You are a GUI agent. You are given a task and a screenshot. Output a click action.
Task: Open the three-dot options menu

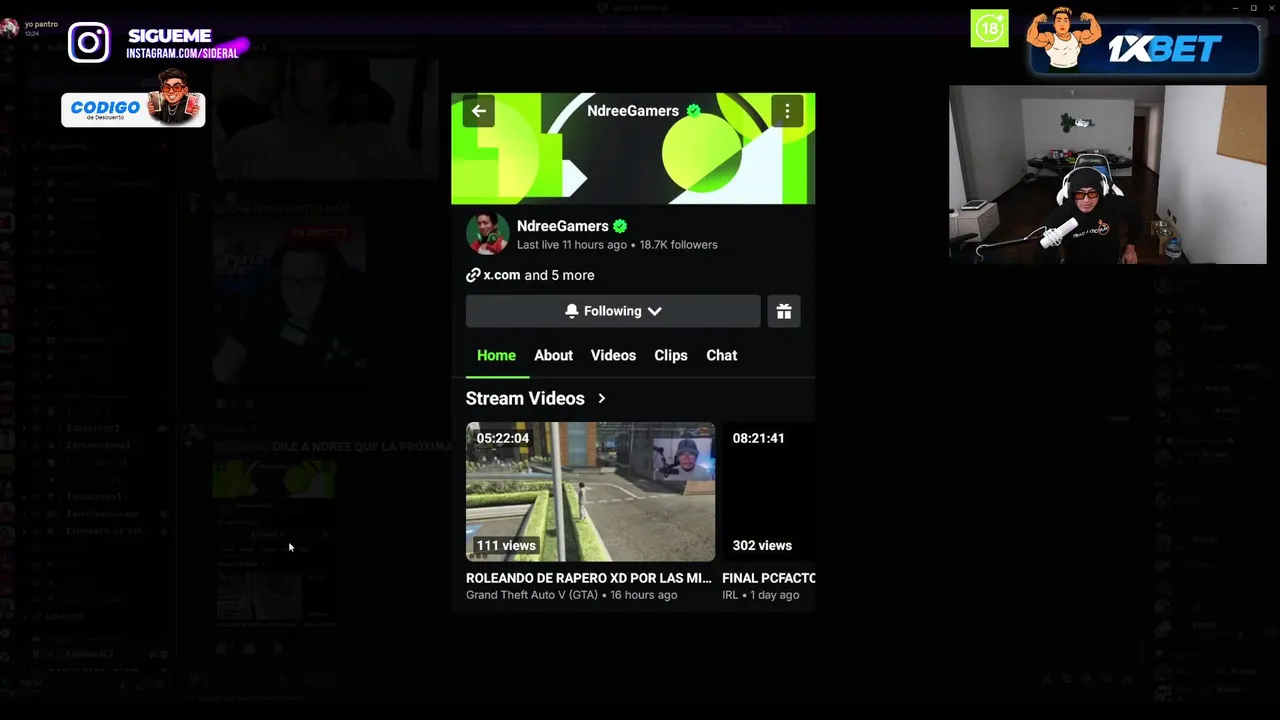point(787,111)
